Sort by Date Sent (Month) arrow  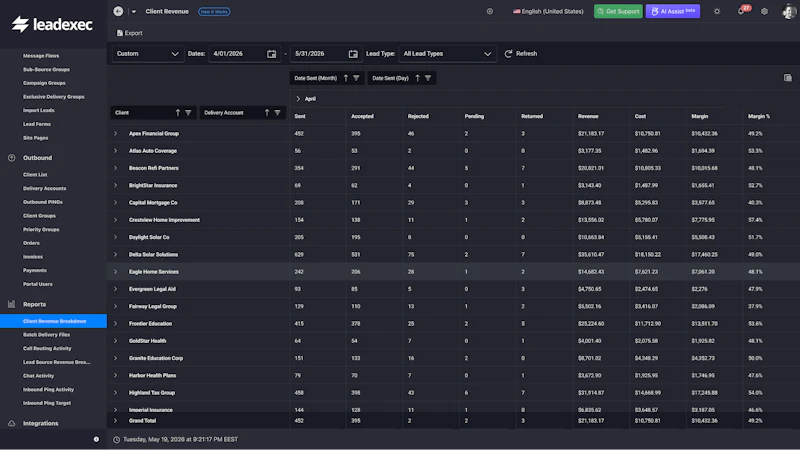[346, 78]
